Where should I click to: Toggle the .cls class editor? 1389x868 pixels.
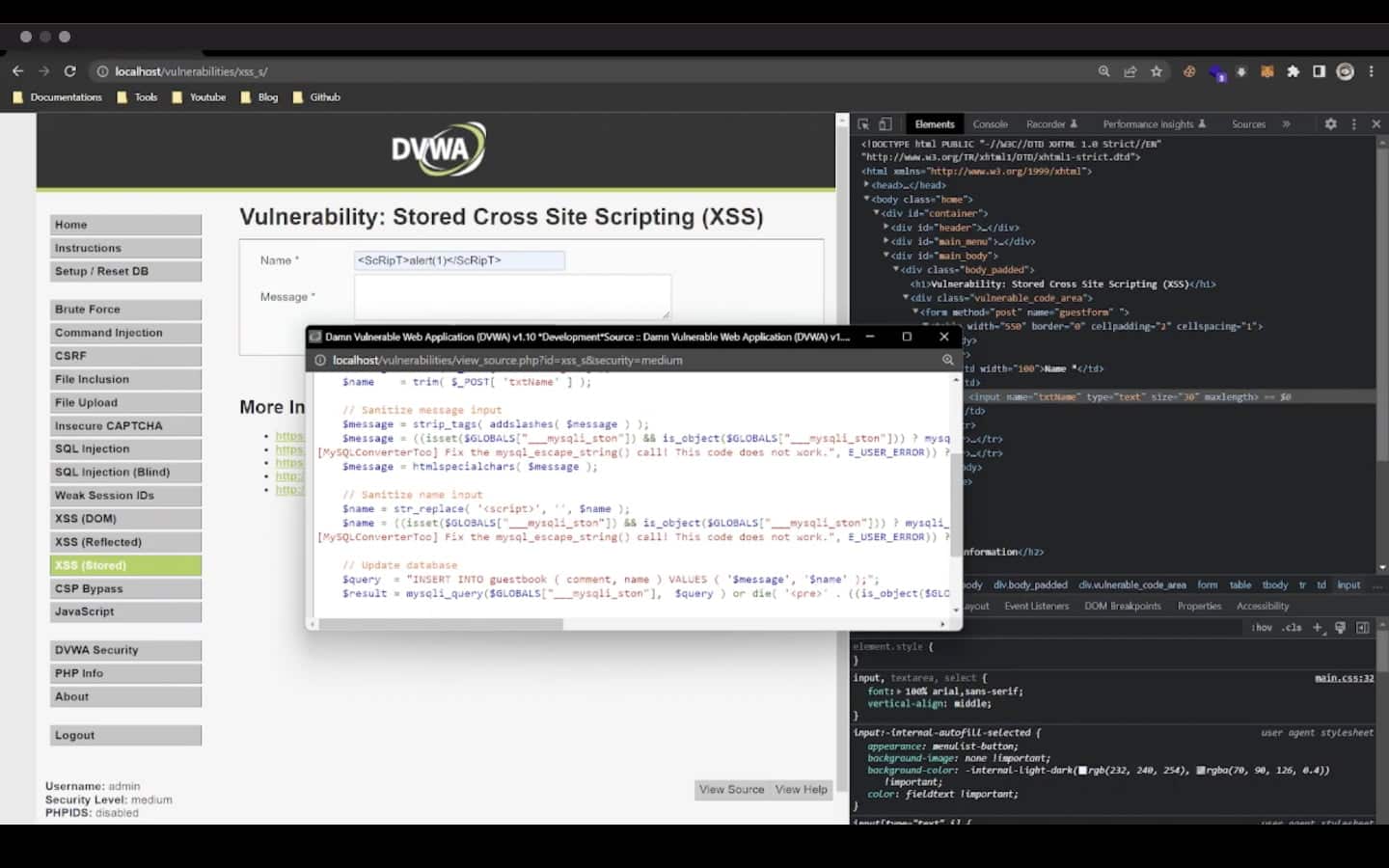[x=1291, y=627]
